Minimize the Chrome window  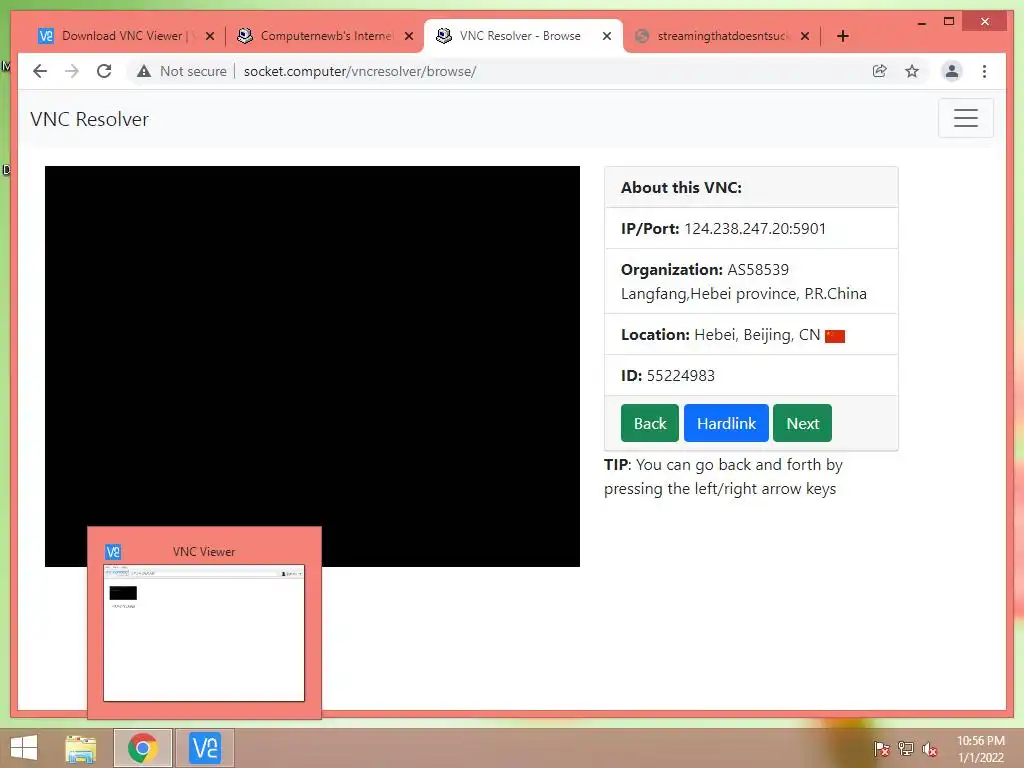tap(921, 22)
